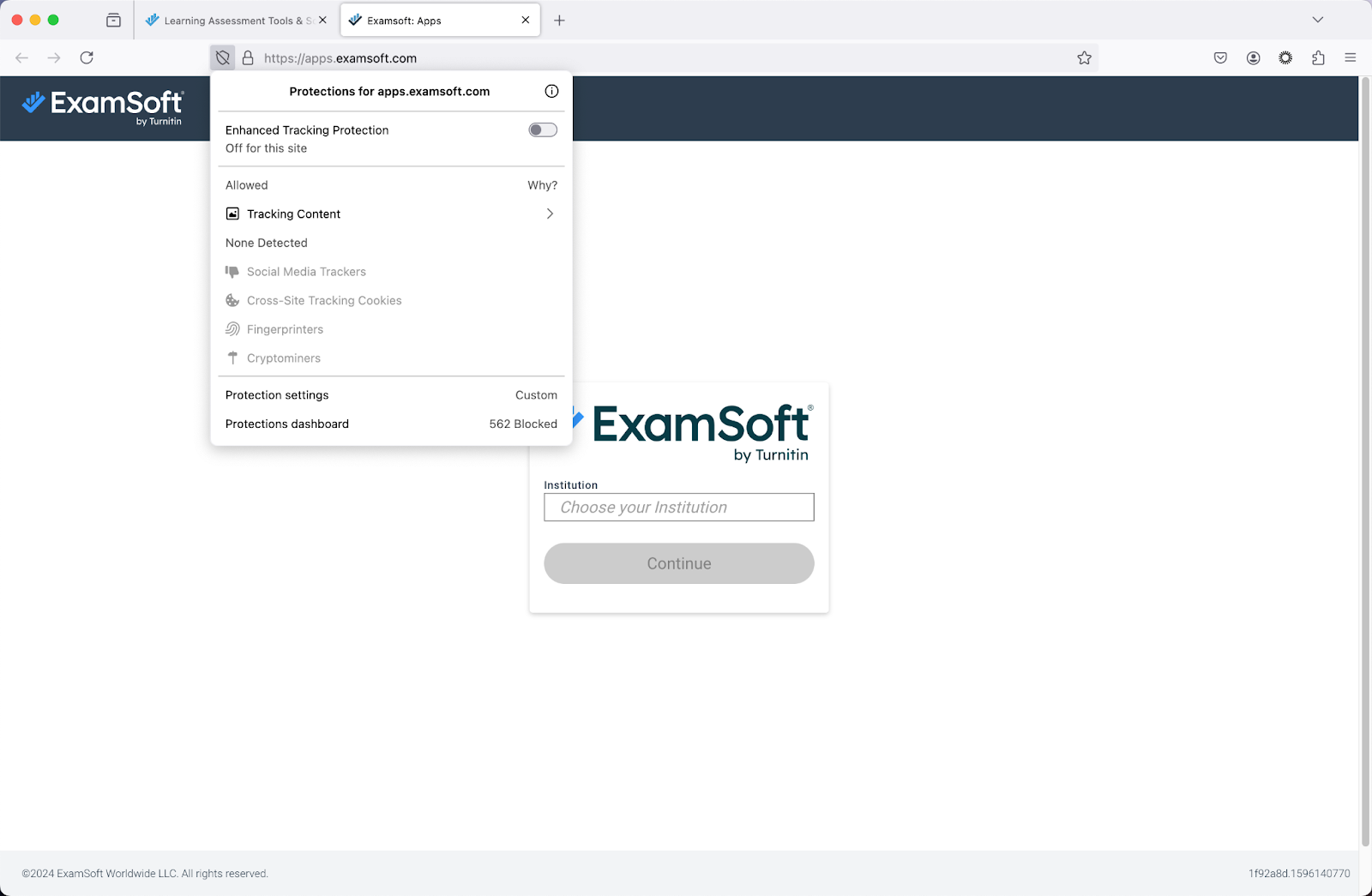The height and width of the screenshot is (896, 1372).
Task: Open the Firefox account icon
Action: [1253, 58]
